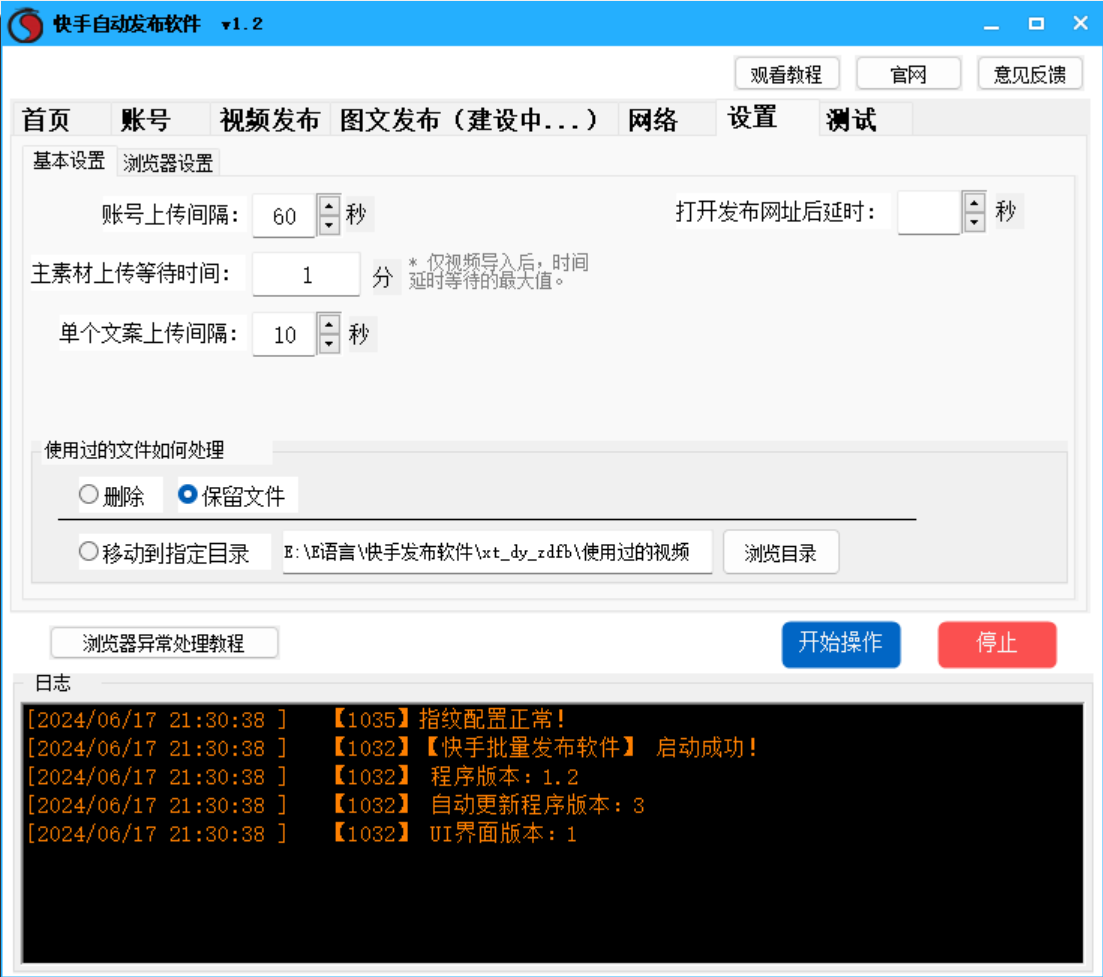Click the 使用过的文件如何处理 group label
The height and width of the screenshot is (977, 1103).
(134, 450)
